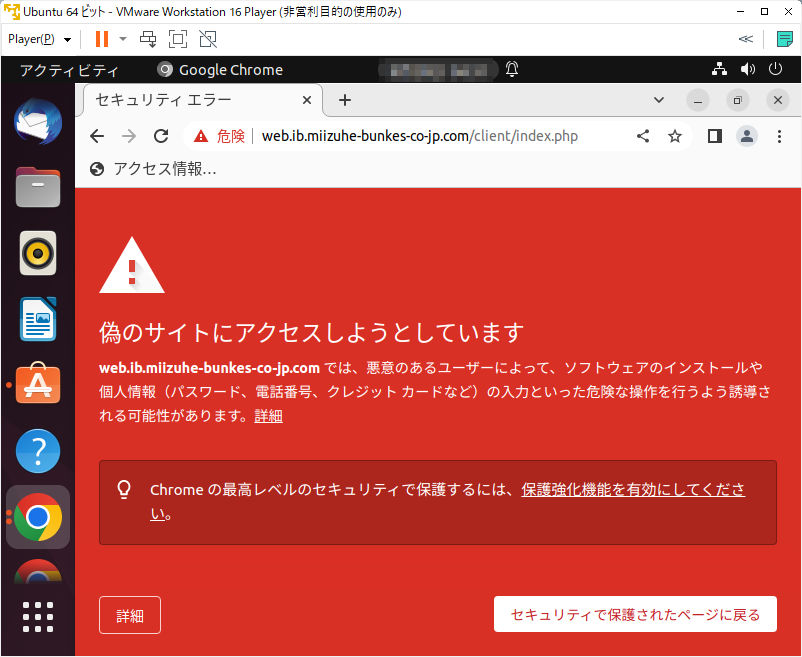Open the Files manager in dock

[38, 187]
